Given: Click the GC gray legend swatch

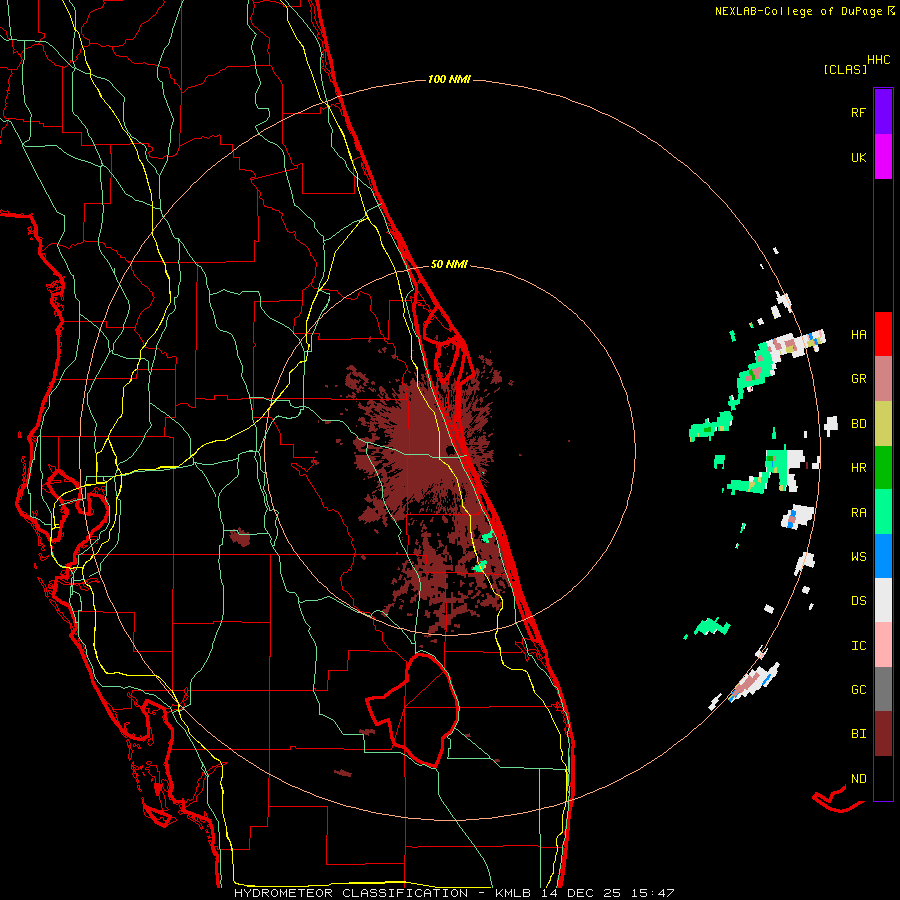Looking at the screenshot, I should click(883, 689).
